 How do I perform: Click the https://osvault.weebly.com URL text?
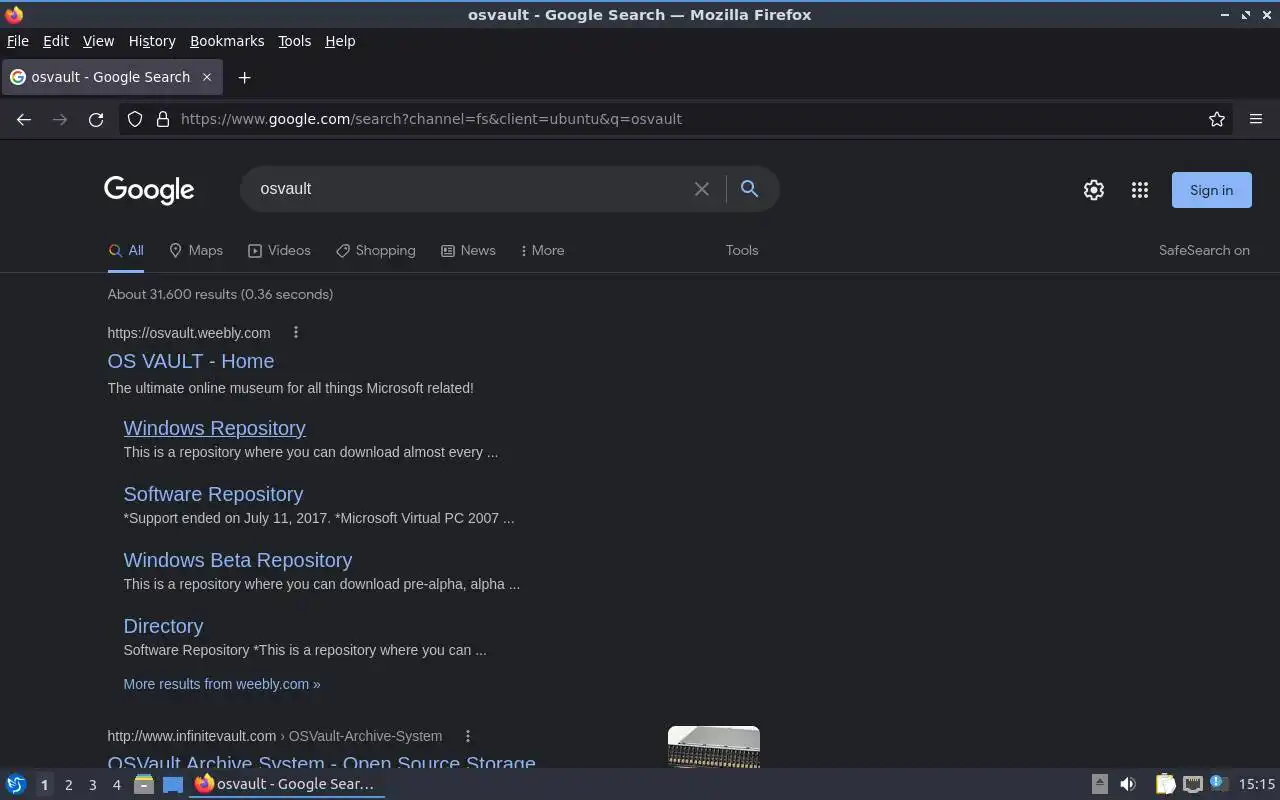[189, 333]
